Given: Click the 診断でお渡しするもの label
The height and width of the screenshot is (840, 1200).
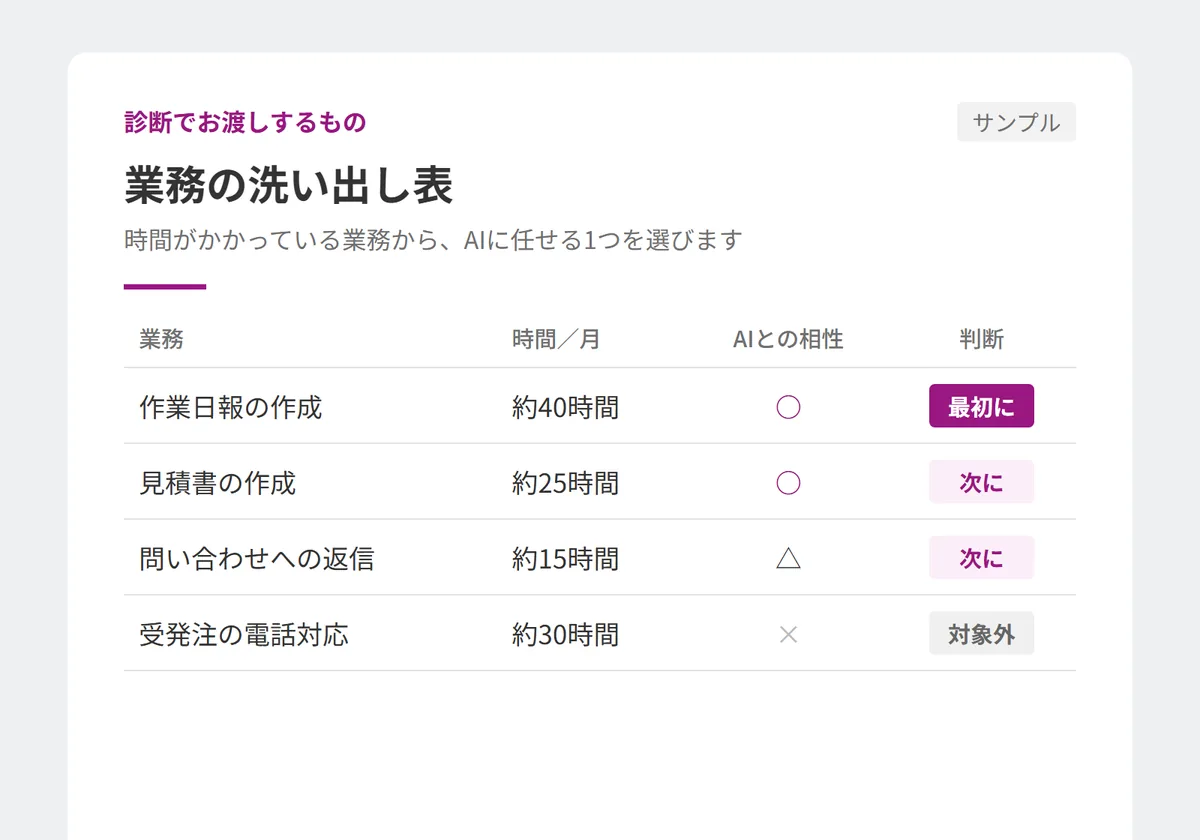Looking at the screenshot, I should click(245, 122).
